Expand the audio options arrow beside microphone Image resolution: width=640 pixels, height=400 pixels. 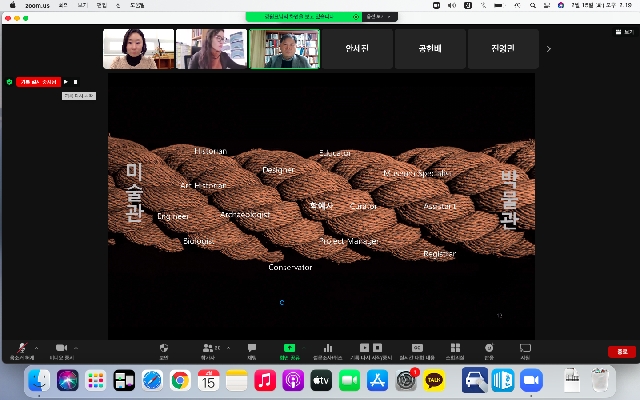point(37,348)
